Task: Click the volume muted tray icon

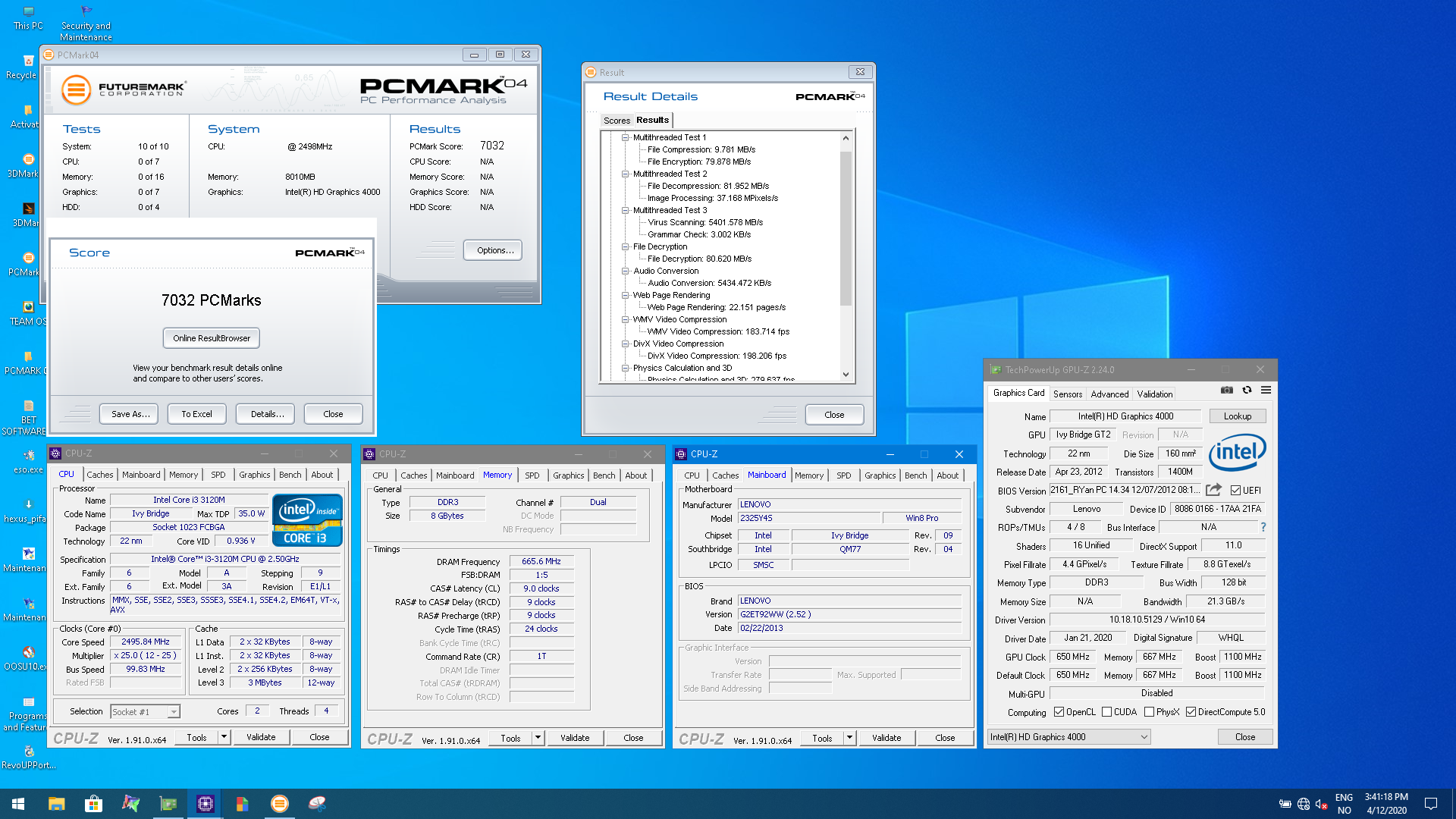Action: click(x=1321, y=804)
